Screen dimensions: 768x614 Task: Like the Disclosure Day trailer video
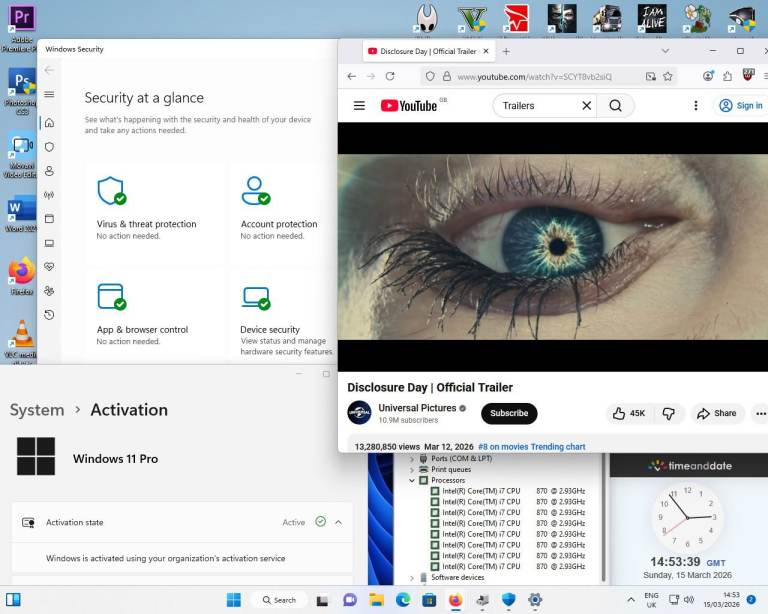coord(629,413)
